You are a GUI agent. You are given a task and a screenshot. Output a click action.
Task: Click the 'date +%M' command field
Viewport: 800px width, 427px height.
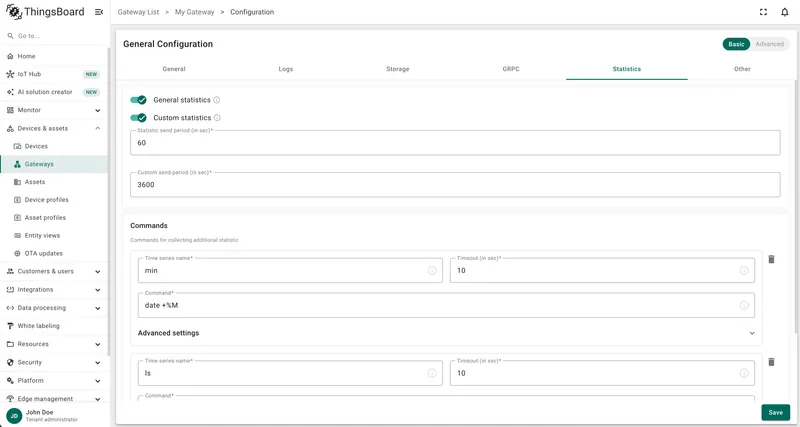click(x=446, y=305)
